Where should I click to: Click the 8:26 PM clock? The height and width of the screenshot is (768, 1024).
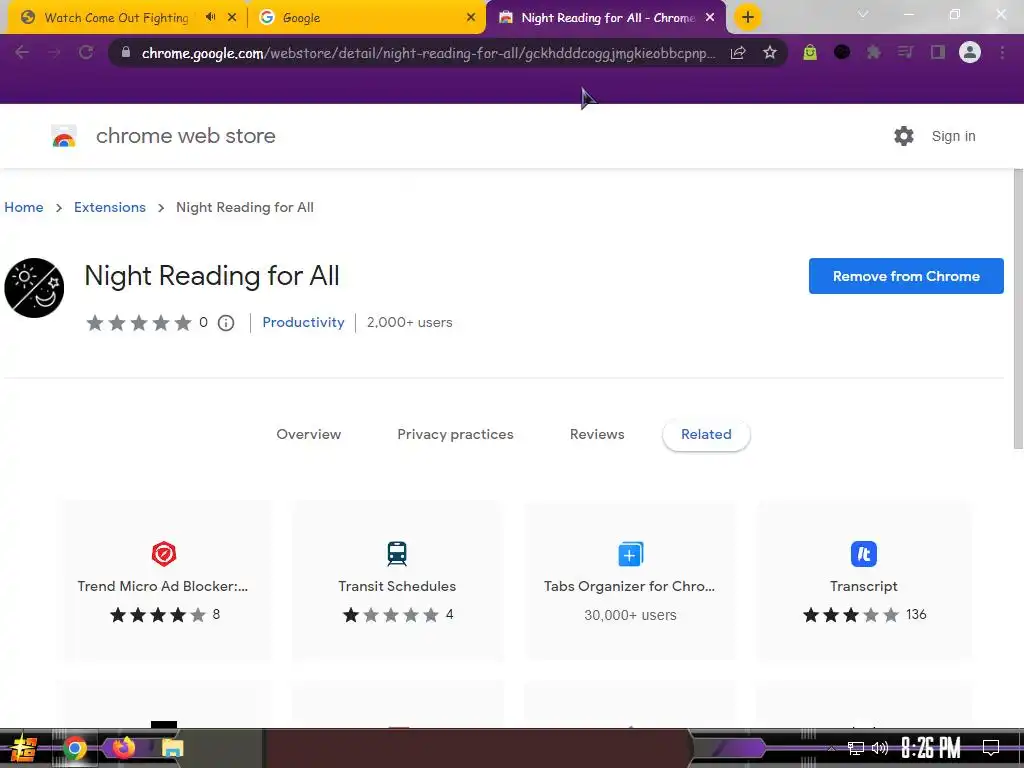click(x=931, y=748)
